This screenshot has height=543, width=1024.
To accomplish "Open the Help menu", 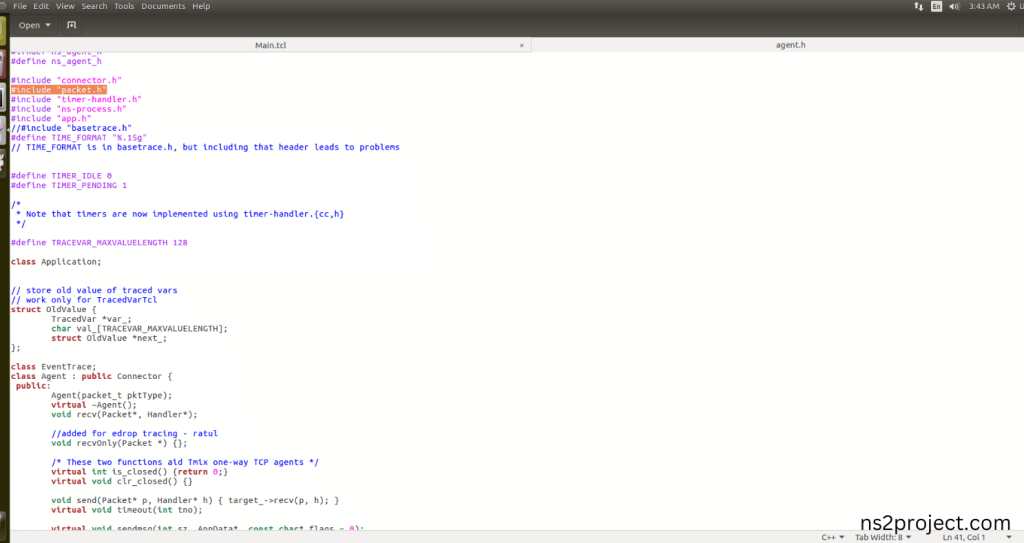I will pos(201,6).
